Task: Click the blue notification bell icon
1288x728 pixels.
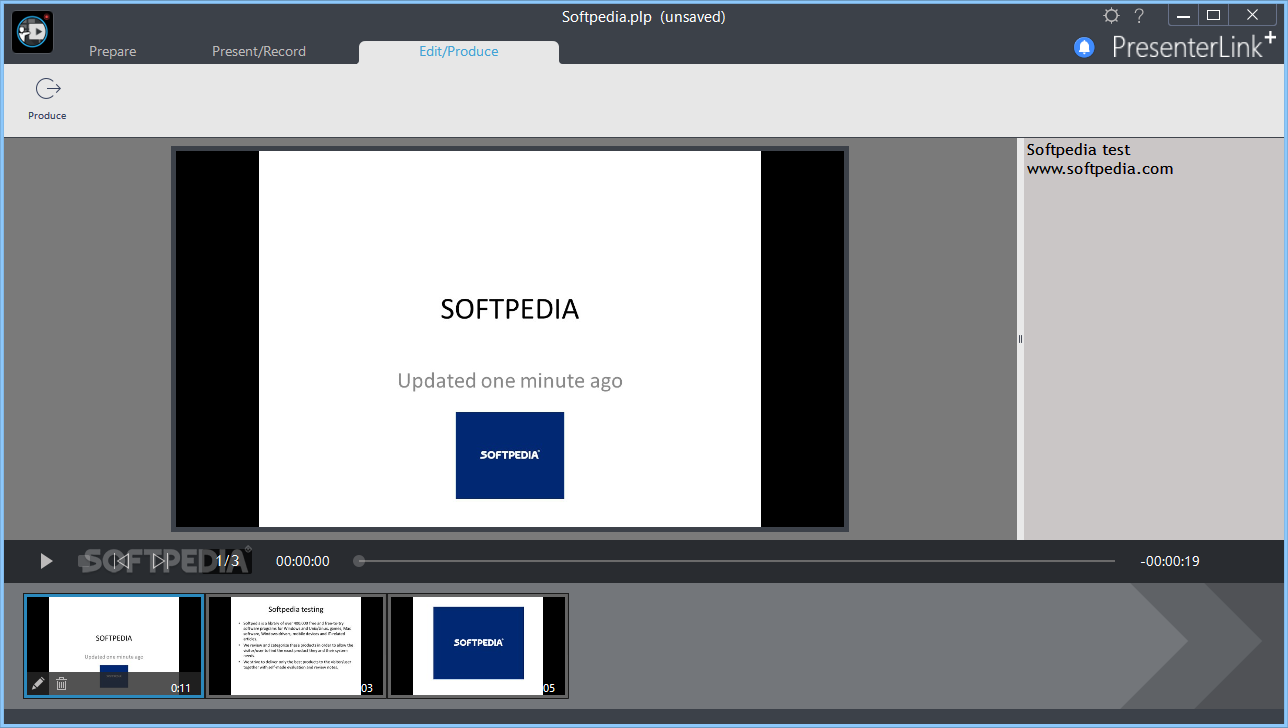Action: 1084,47
